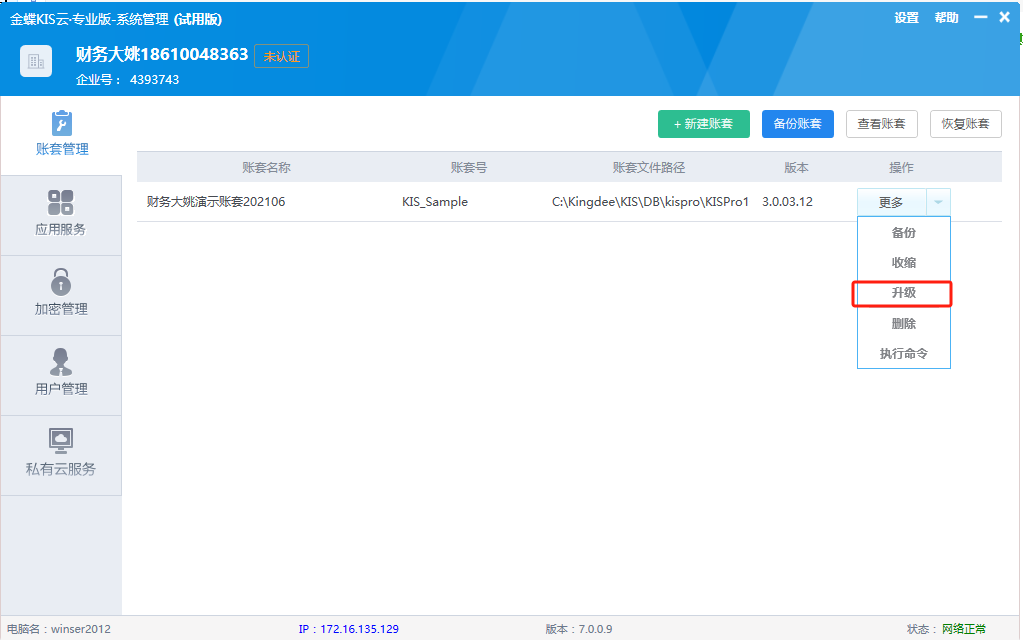Select the 加密管理 padlock icon
This screenshot has height=640, width=1023.
(61, 282)
